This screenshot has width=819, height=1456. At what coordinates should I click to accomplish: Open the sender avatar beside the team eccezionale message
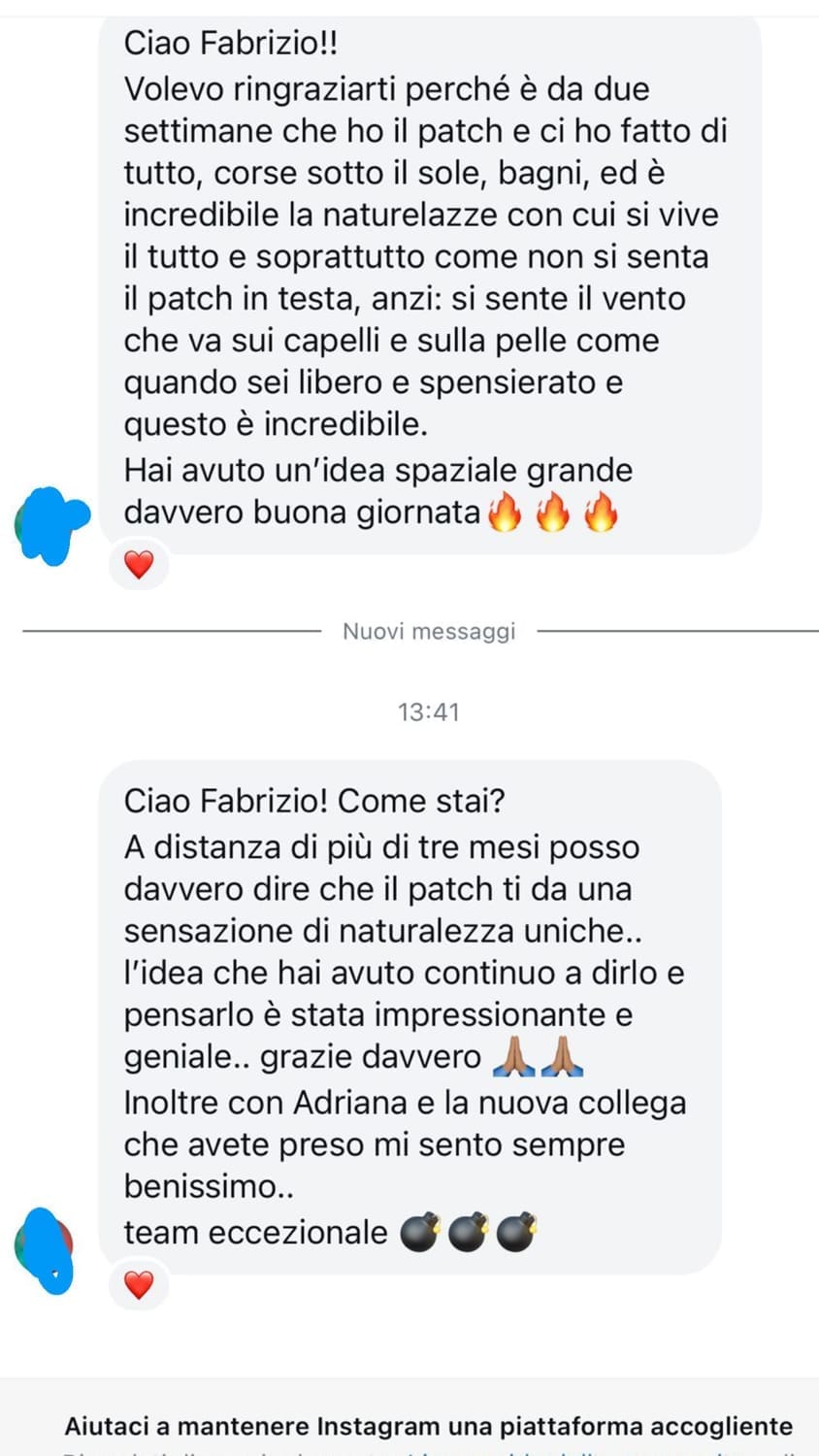pyautogui.click(x=45, y=1250)
